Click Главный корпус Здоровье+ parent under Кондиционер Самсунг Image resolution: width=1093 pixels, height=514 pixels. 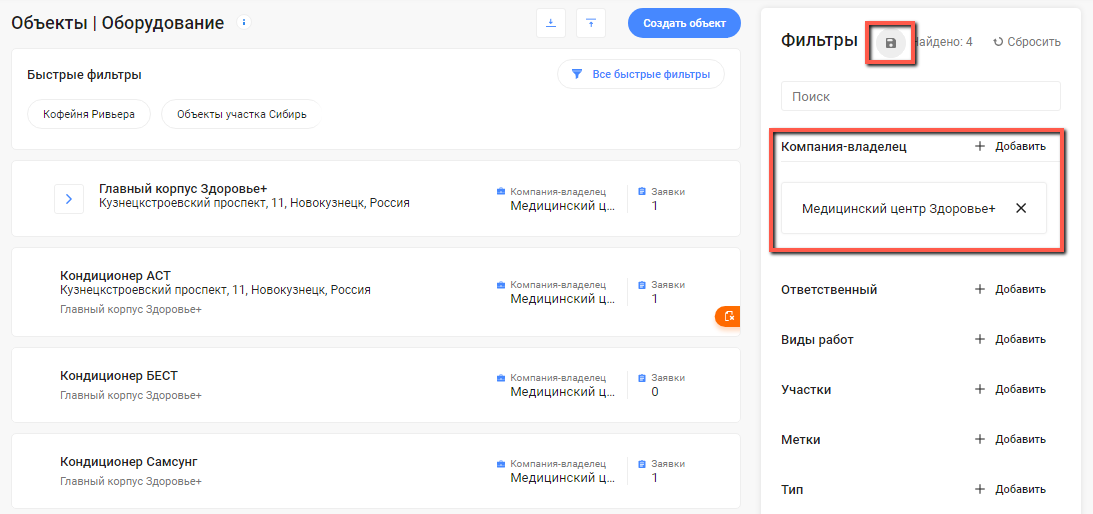tap(131, 481)
